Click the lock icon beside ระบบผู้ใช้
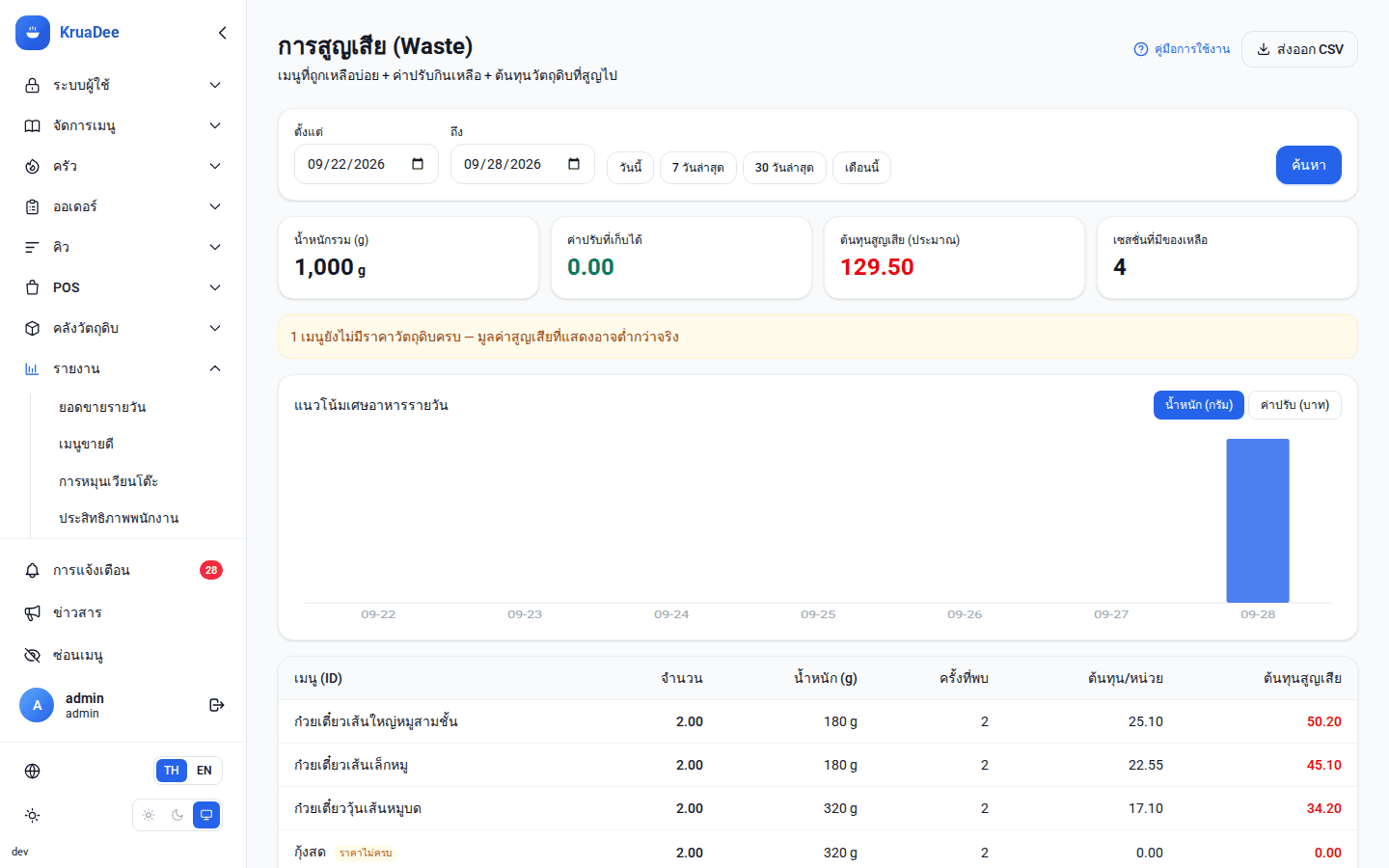Image resolution: width=1389 pixels, height=868 pixels. (x=32, y=85)
